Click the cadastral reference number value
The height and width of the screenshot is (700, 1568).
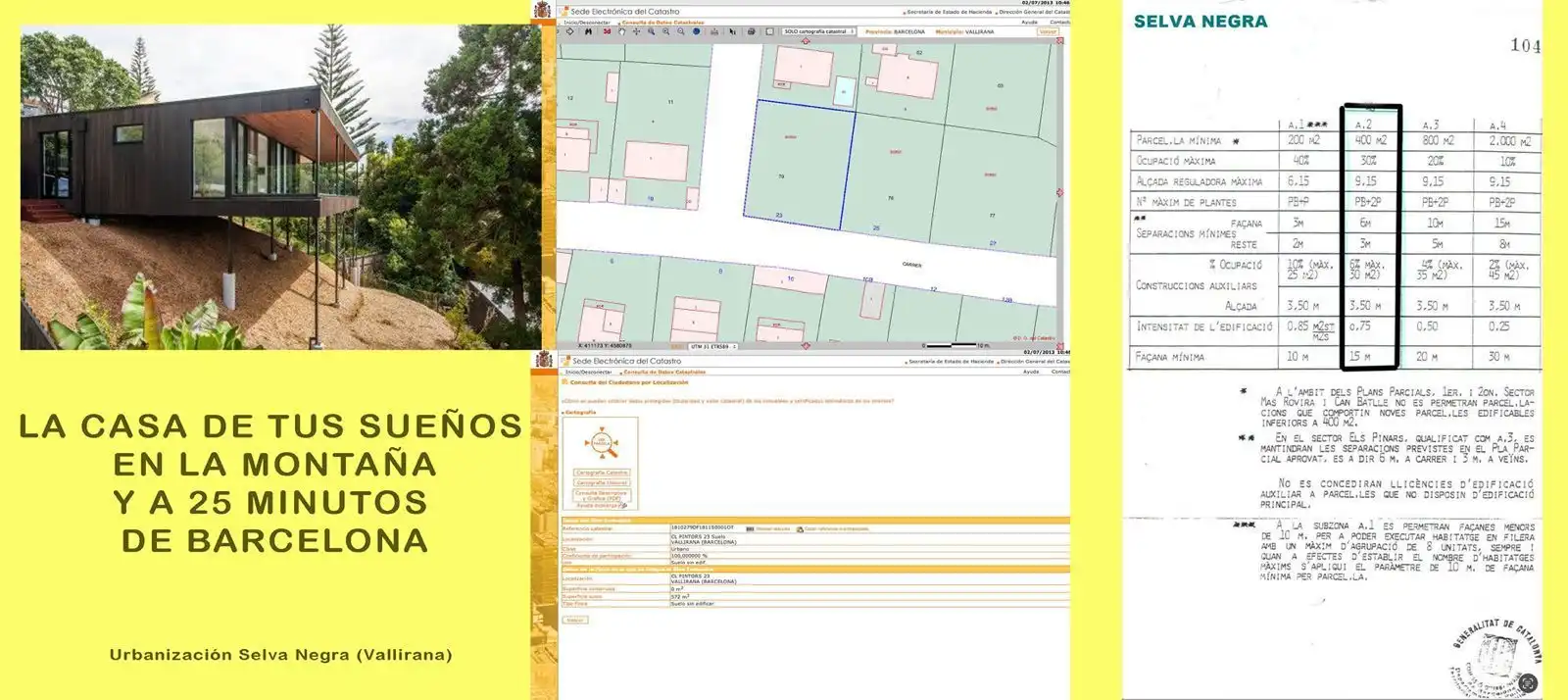pos(702,528)
